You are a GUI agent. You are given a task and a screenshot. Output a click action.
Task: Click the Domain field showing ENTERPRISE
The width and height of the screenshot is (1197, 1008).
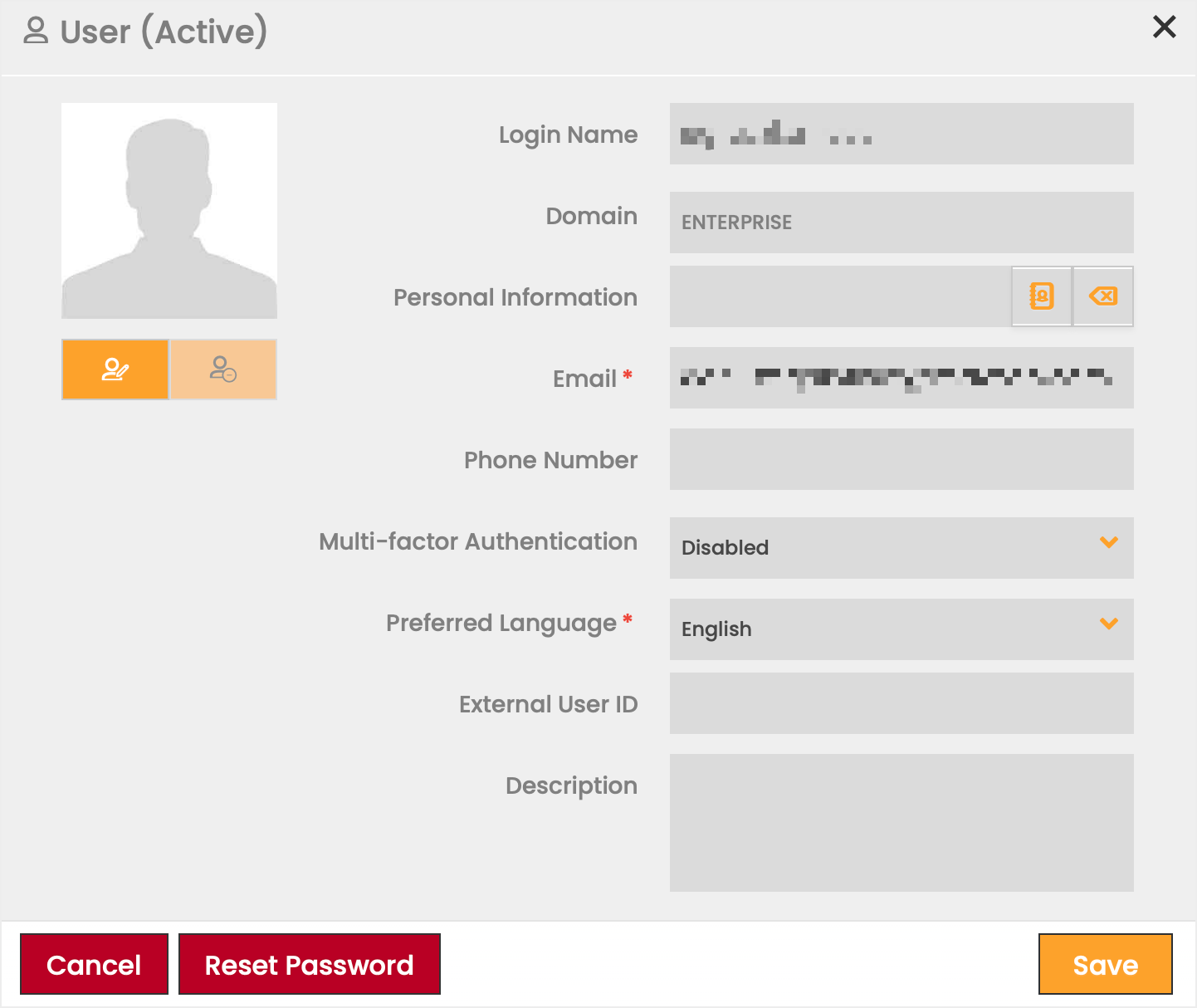pyautogui.click(x=901, y=223)
